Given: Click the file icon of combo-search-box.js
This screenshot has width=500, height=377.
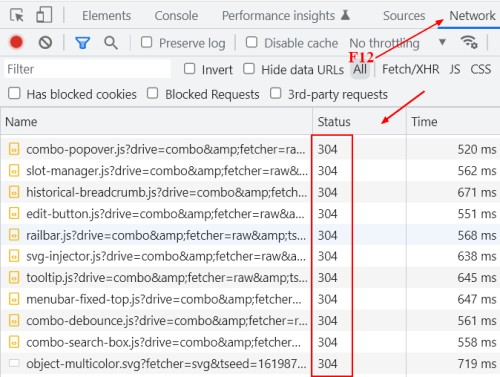Looking at the screenshot, I should coord(14,342).
